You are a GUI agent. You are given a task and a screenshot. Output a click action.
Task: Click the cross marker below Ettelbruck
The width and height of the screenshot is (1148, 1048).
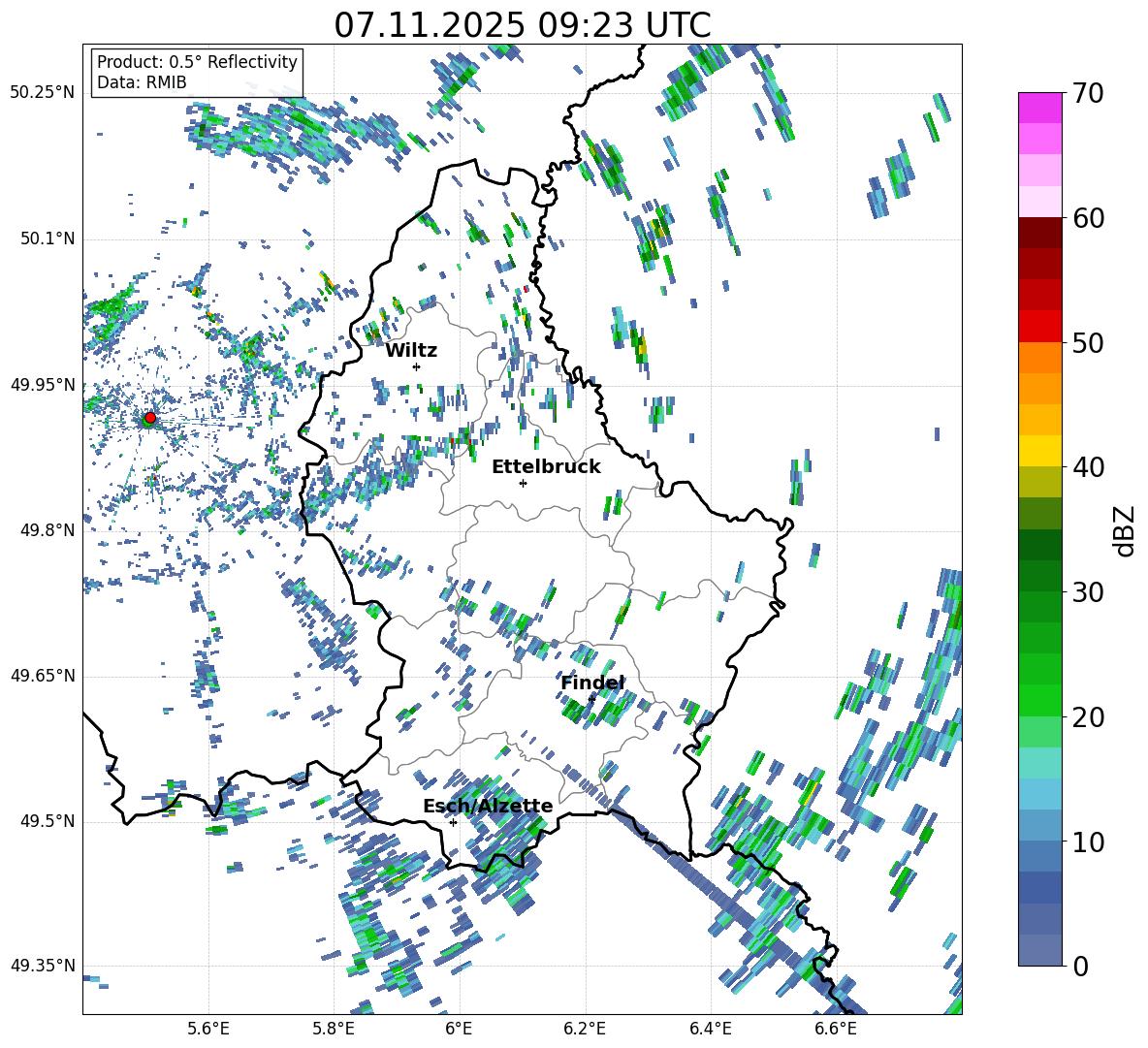click(523, 483)
